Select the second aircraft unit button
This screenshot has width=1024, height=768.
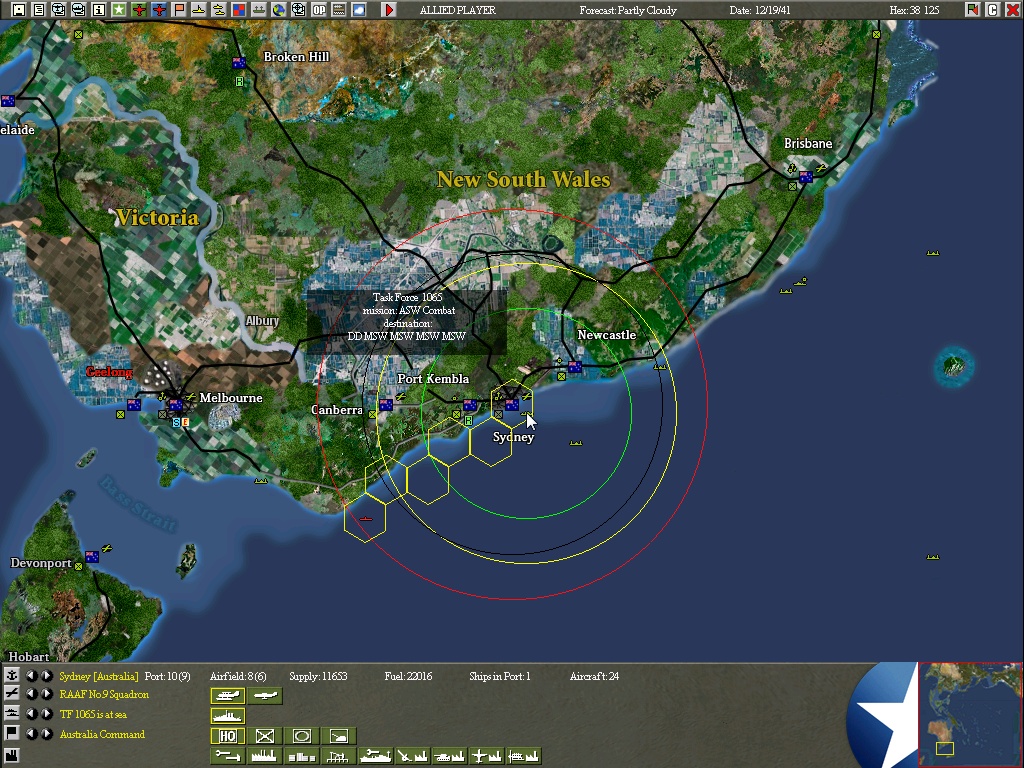tap(265, 696)
